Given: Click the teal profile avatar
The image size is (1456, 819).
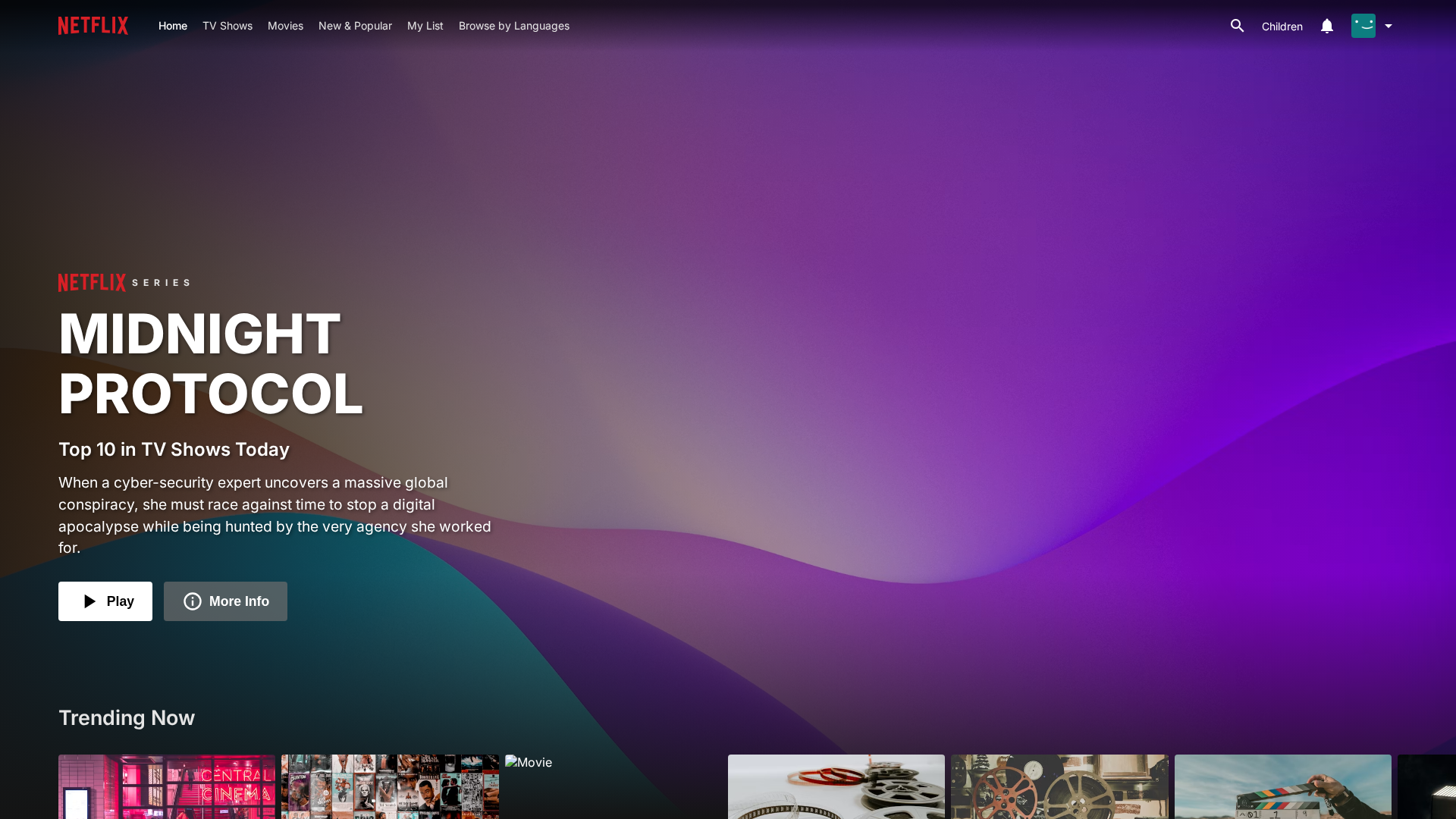Looking at the screenshot, I should point(1363,26).
